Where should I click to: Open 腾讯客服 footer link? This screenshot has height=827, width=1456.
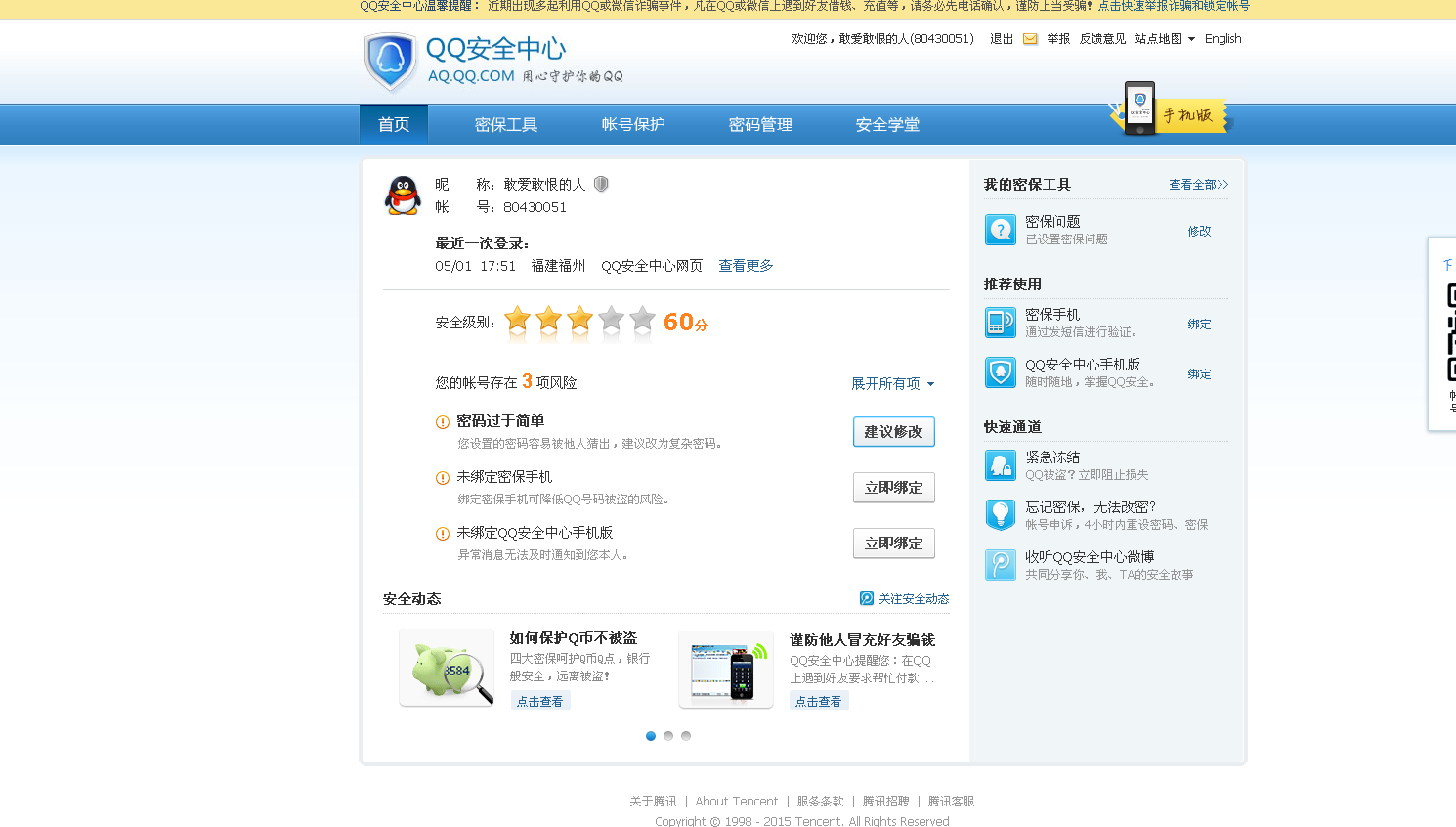pyautogui.click(x=951, y=802)
